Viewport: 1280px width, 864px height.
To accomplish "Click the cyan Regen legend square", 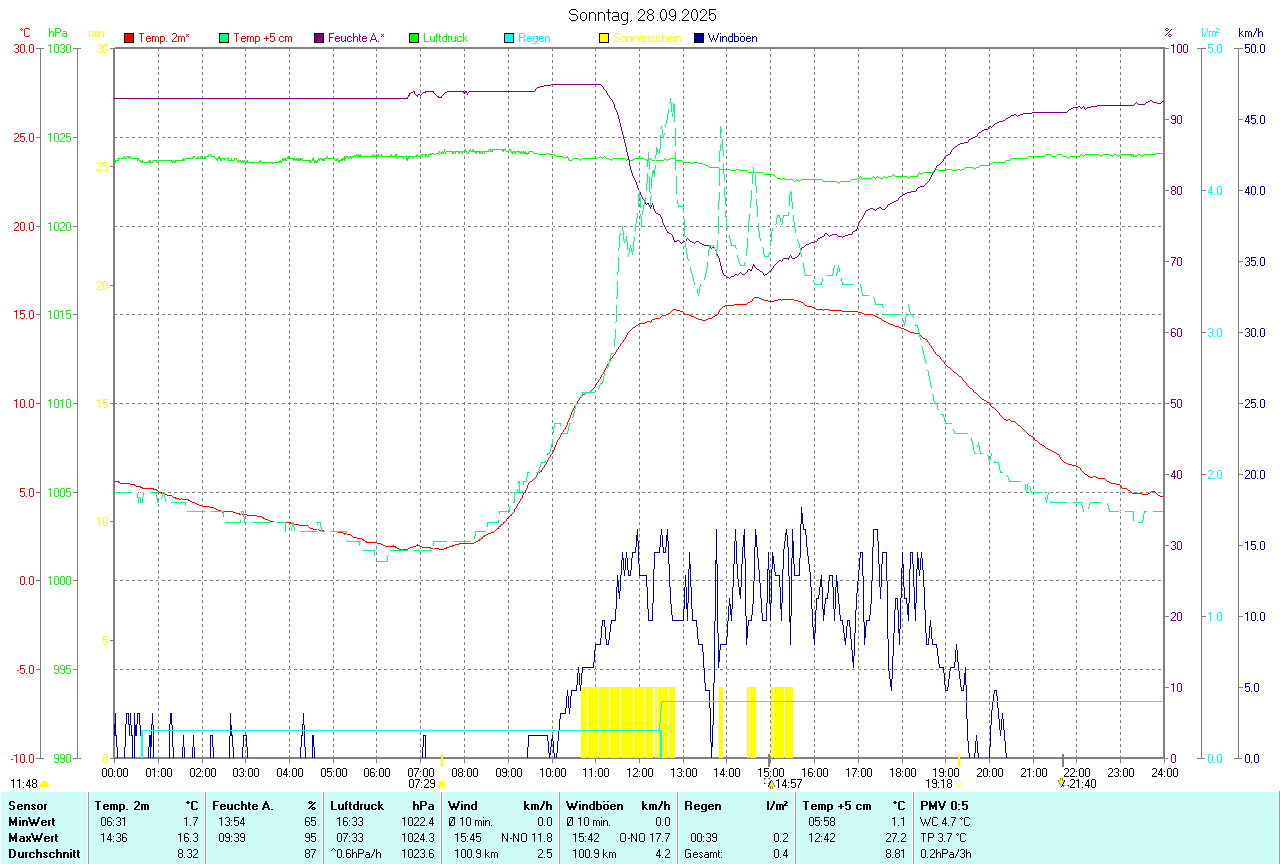I will click(x=509, y=38).
